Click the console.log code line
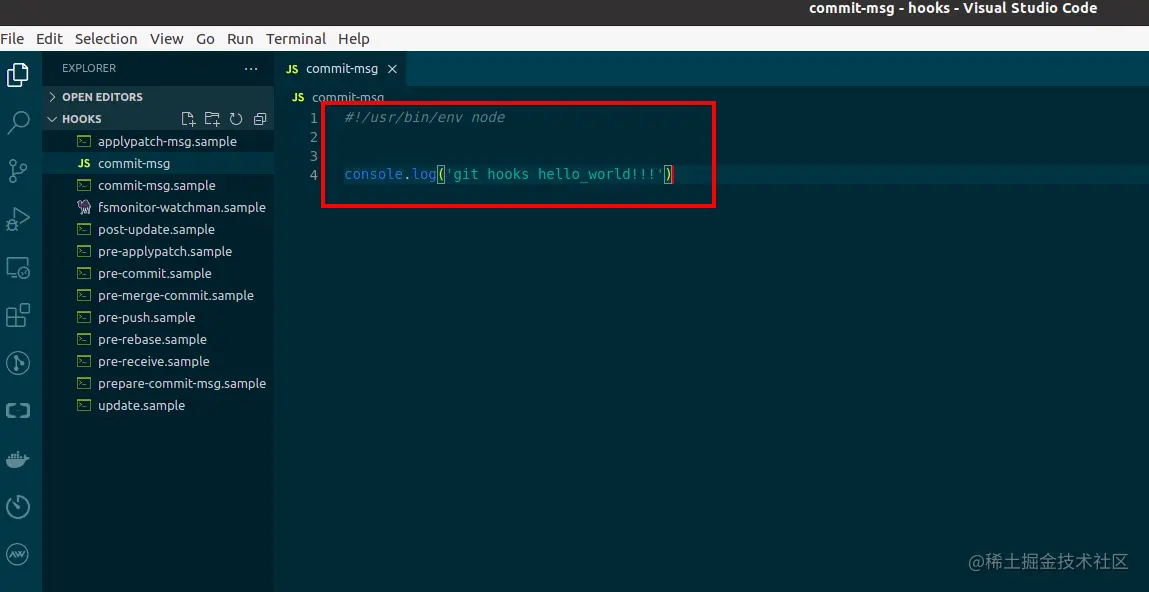The image size is (1149, 592). coord(509,174)
